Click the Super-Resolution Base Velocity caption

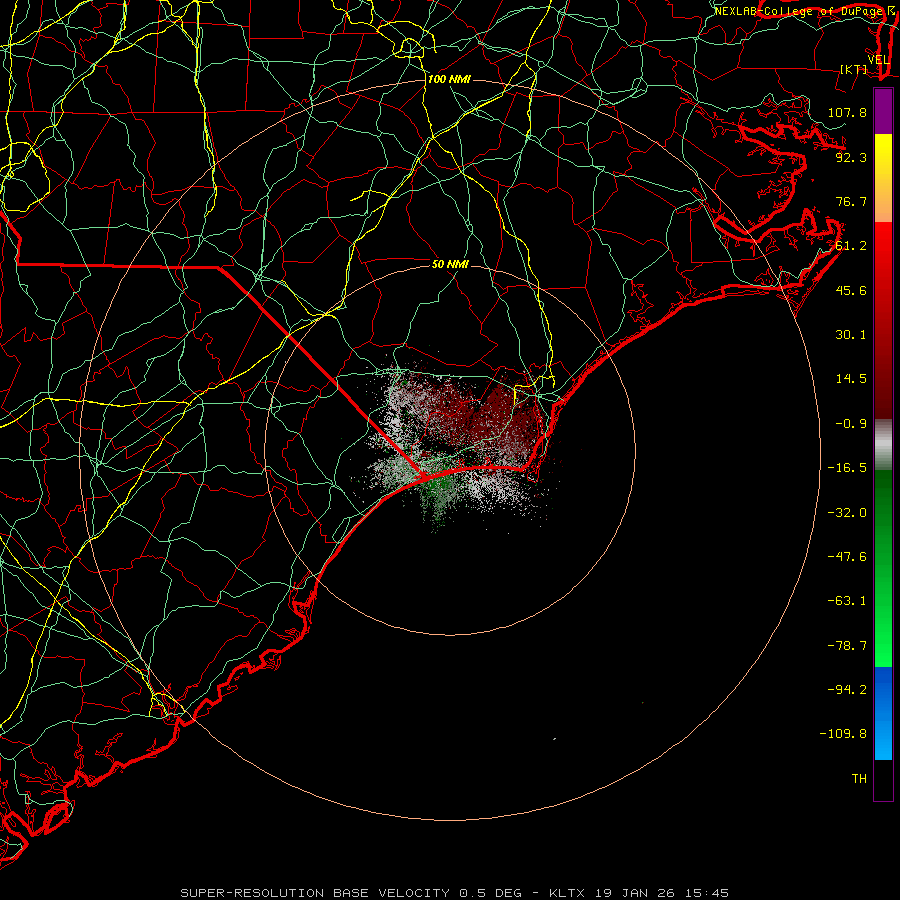coord(455,893)
